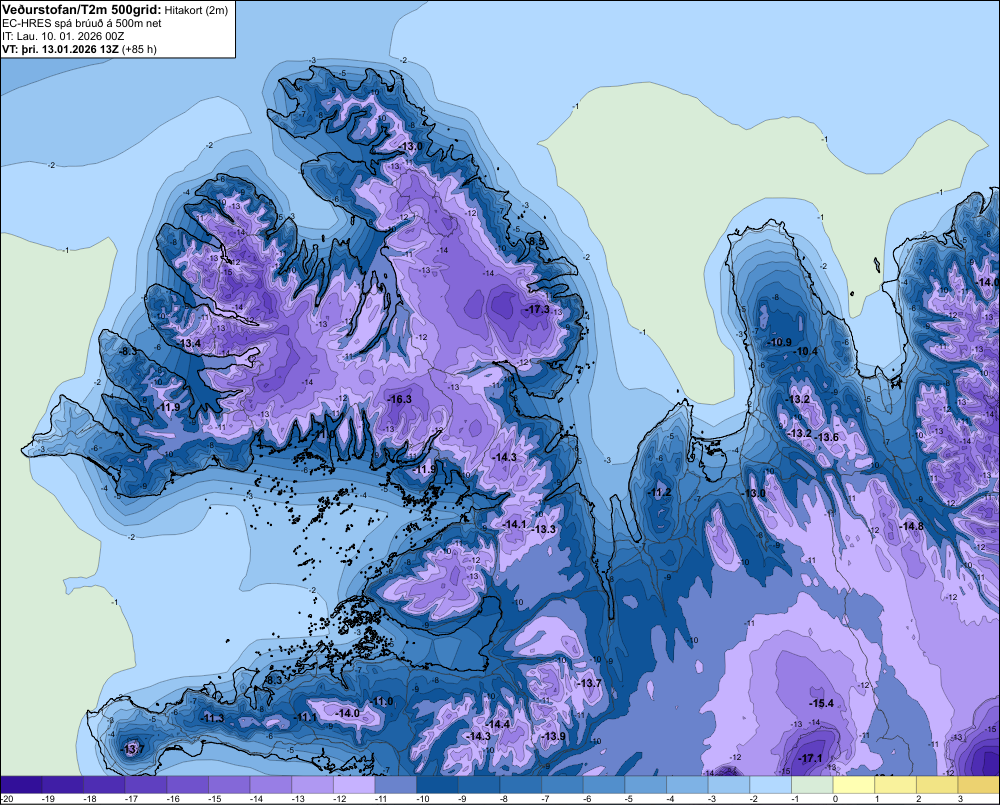Click legend swatch between -10 and -9
Image resolution: width=1000 pixels, height=805 pixels.
pyautogui.click(x=437, y=785)
